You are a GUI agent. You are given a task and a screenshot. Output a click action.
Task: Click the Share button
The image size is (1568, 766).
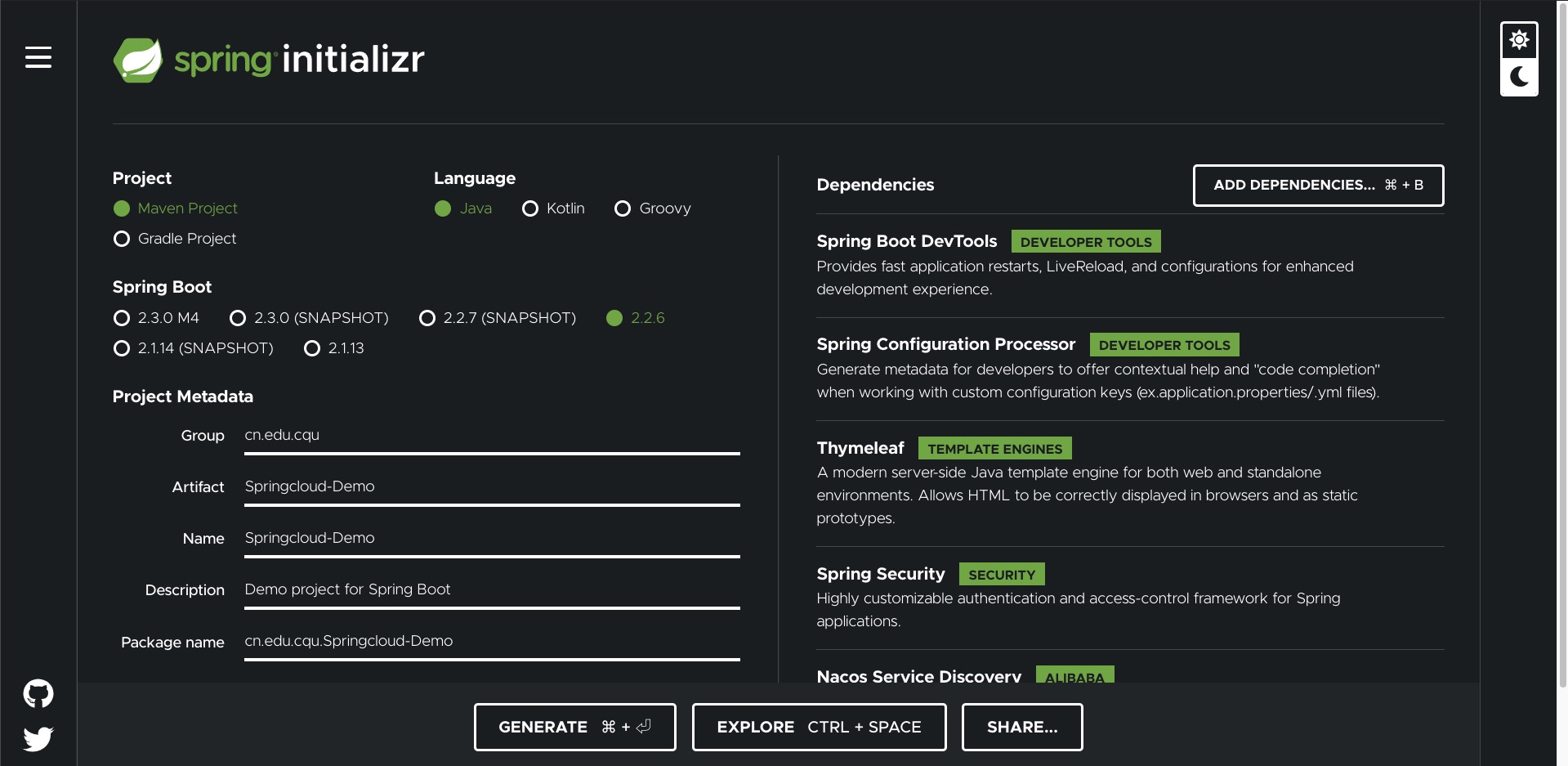[x=1022, y=727]
